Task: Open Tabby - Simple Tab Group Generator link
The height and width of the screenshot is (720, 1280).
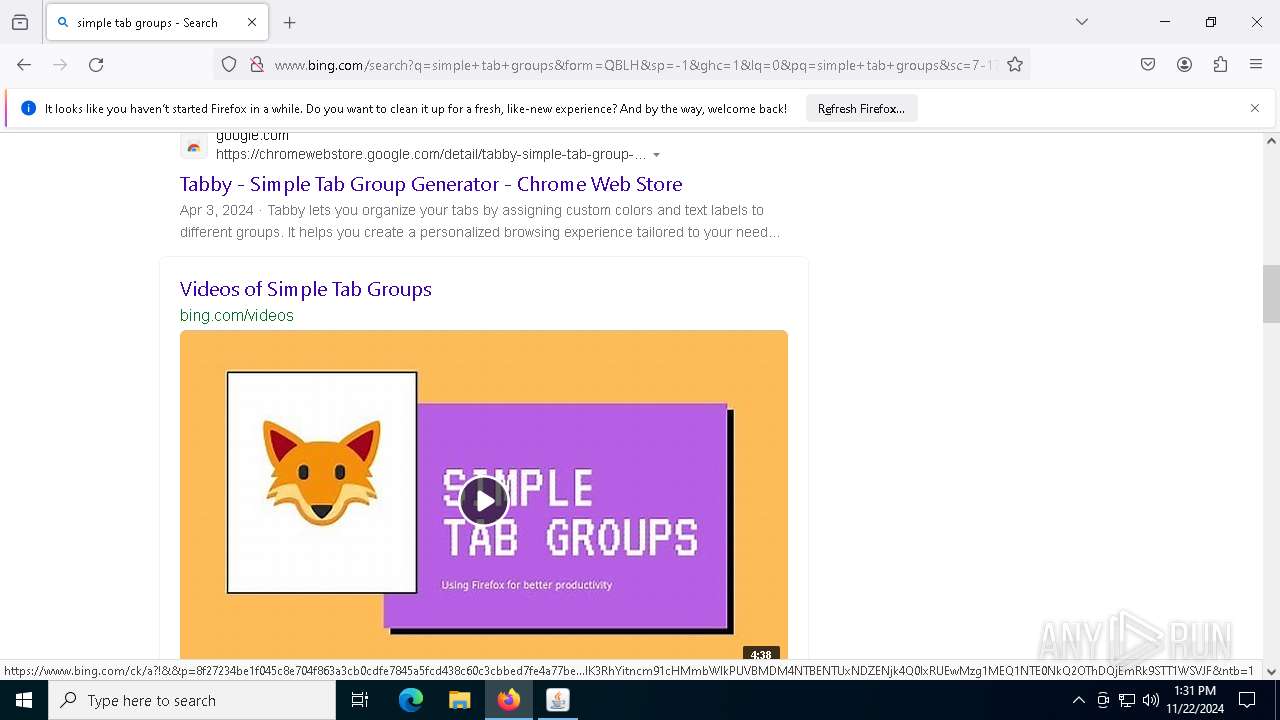Action: pyautogui.click(x=431, y=184)
